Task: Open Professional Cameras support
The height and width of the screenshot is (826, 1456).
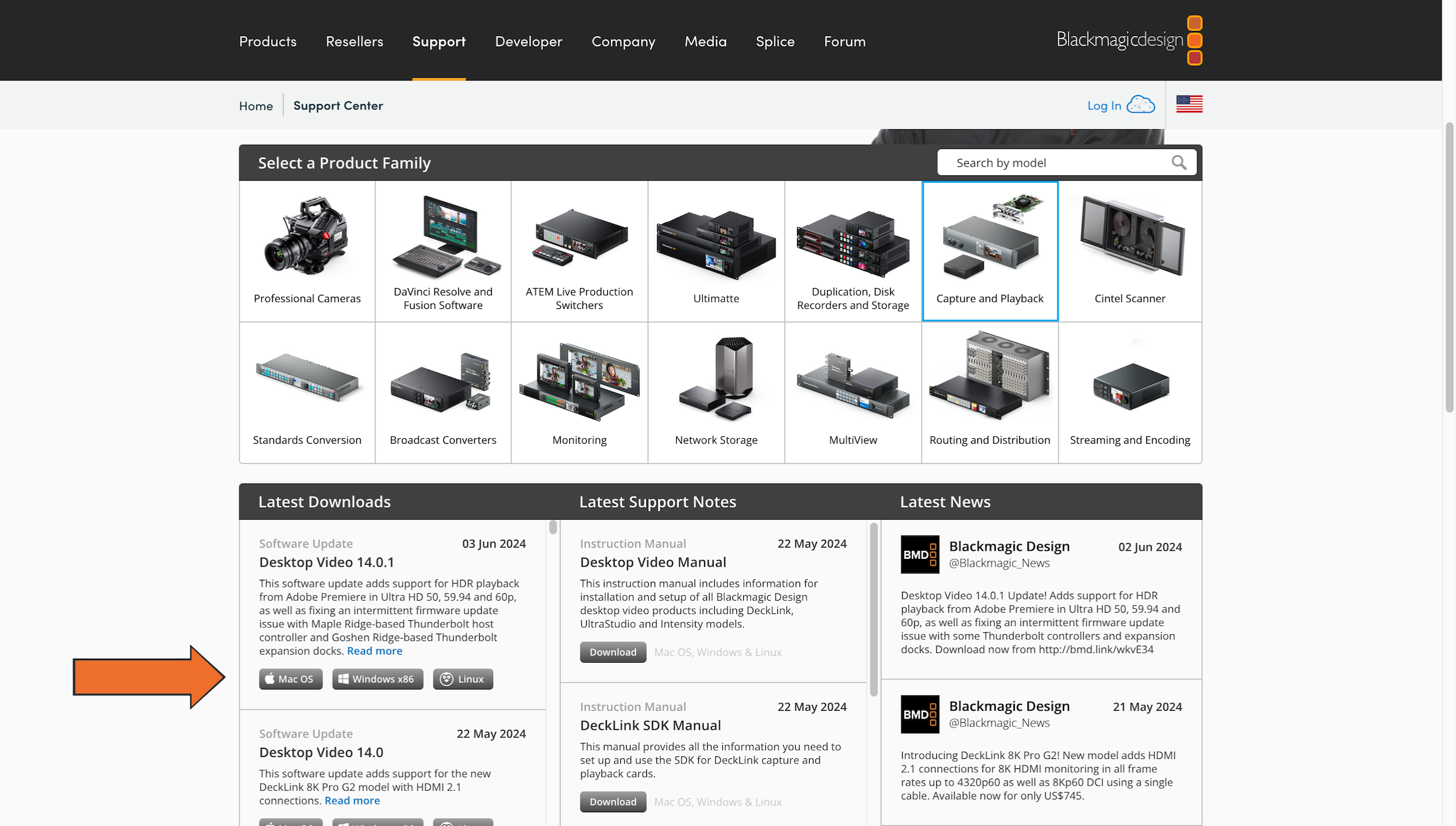Action: (307, 251)
